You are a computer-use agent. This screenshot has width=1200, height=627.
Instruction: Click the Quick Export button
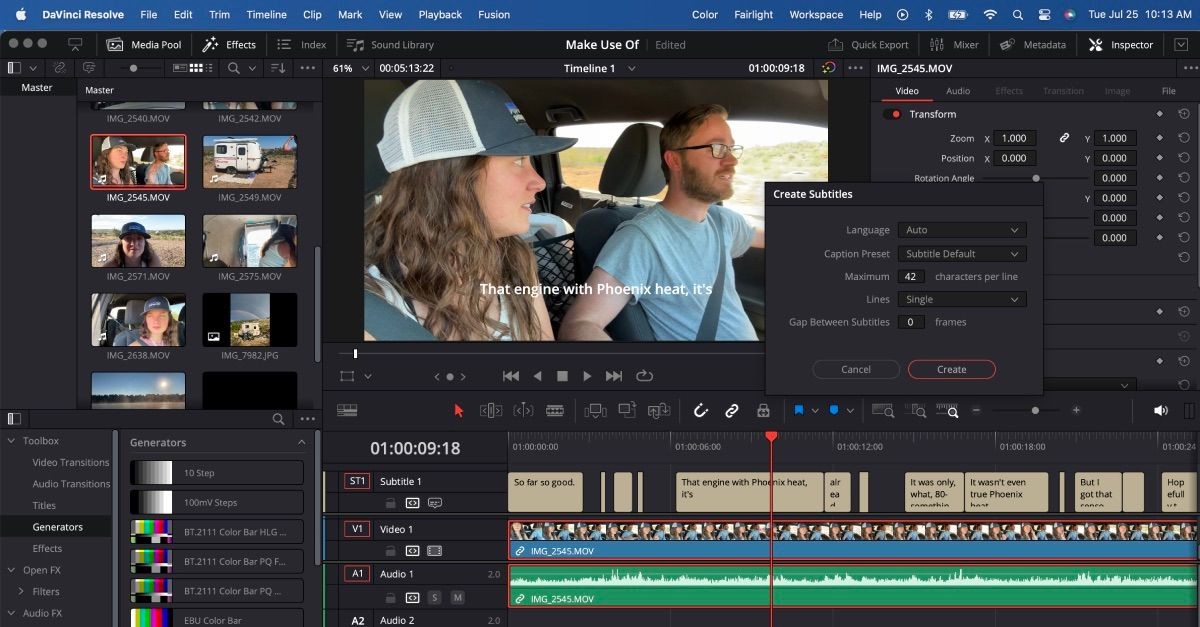[868, 44]
